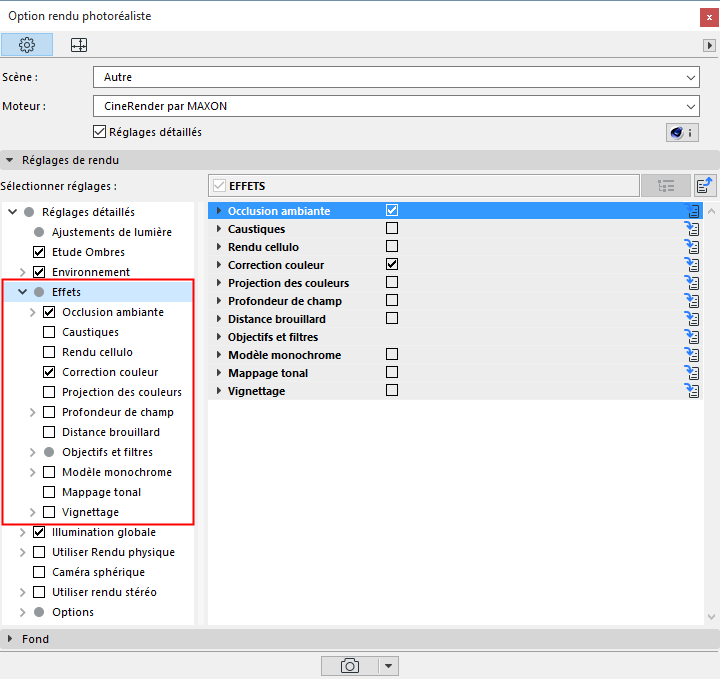Click jump icon on Distance brouillard row
The width and height of the screenshot is (720, 679).
(x=692, y=319)
